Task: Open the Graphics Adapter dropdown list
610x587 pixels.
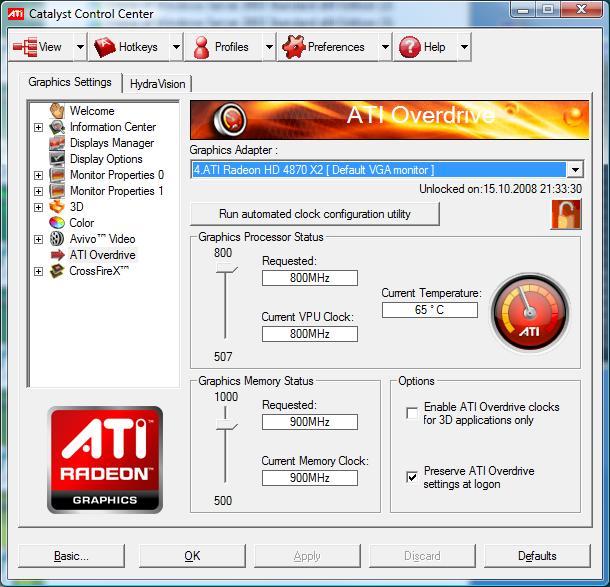Action: [575, 170]
